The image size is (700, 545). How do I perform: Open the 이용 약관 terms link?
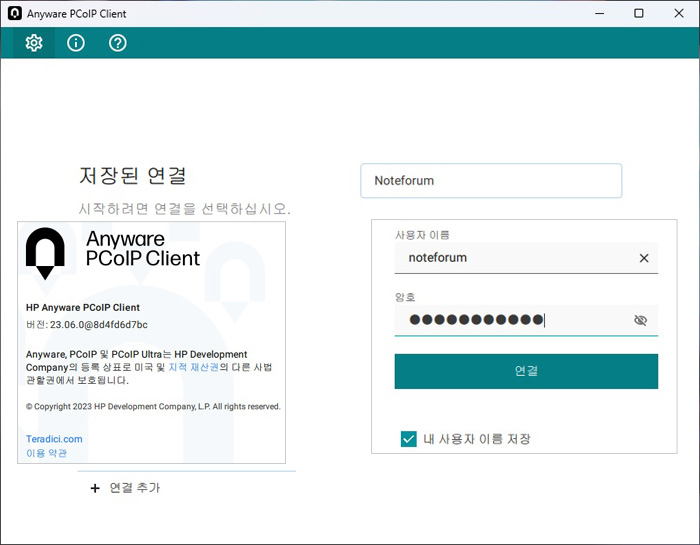coord(46,453)
